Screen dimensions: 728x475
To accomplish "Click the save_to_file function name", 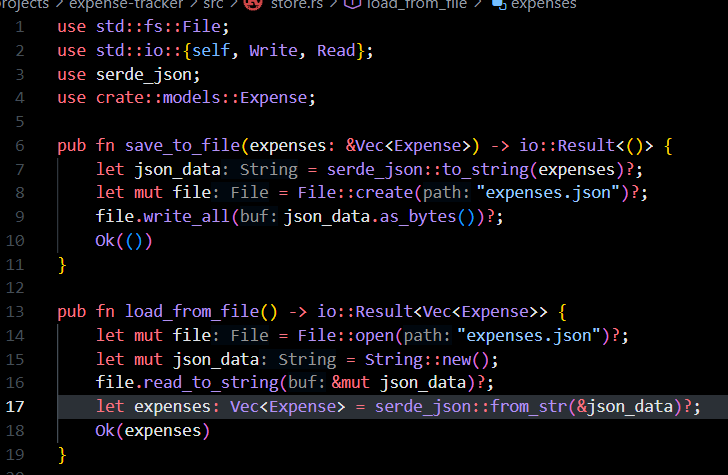I will 182,146.
